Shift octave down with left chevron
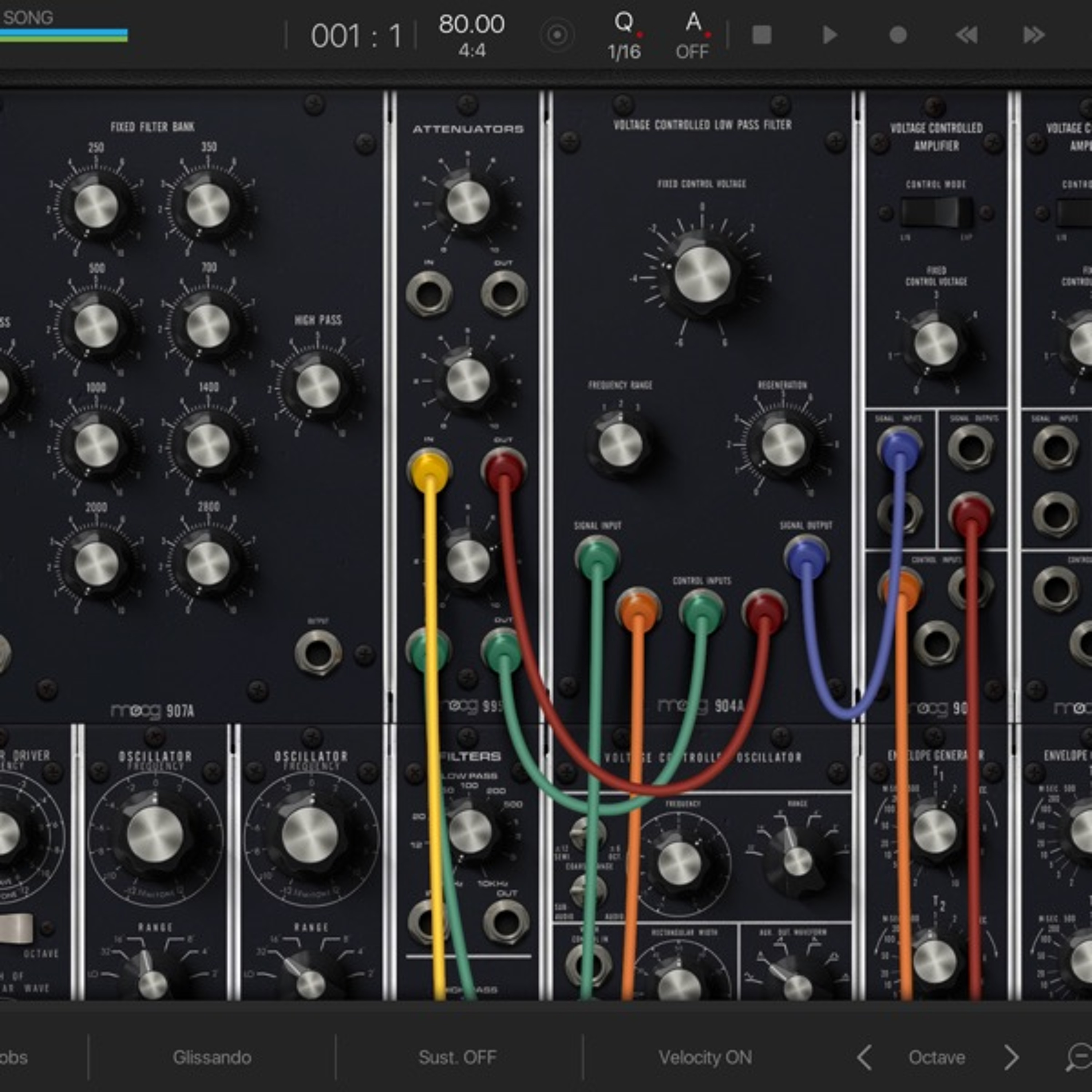This screenshot has width=1092, height=1092. [x=864, y=1057]
